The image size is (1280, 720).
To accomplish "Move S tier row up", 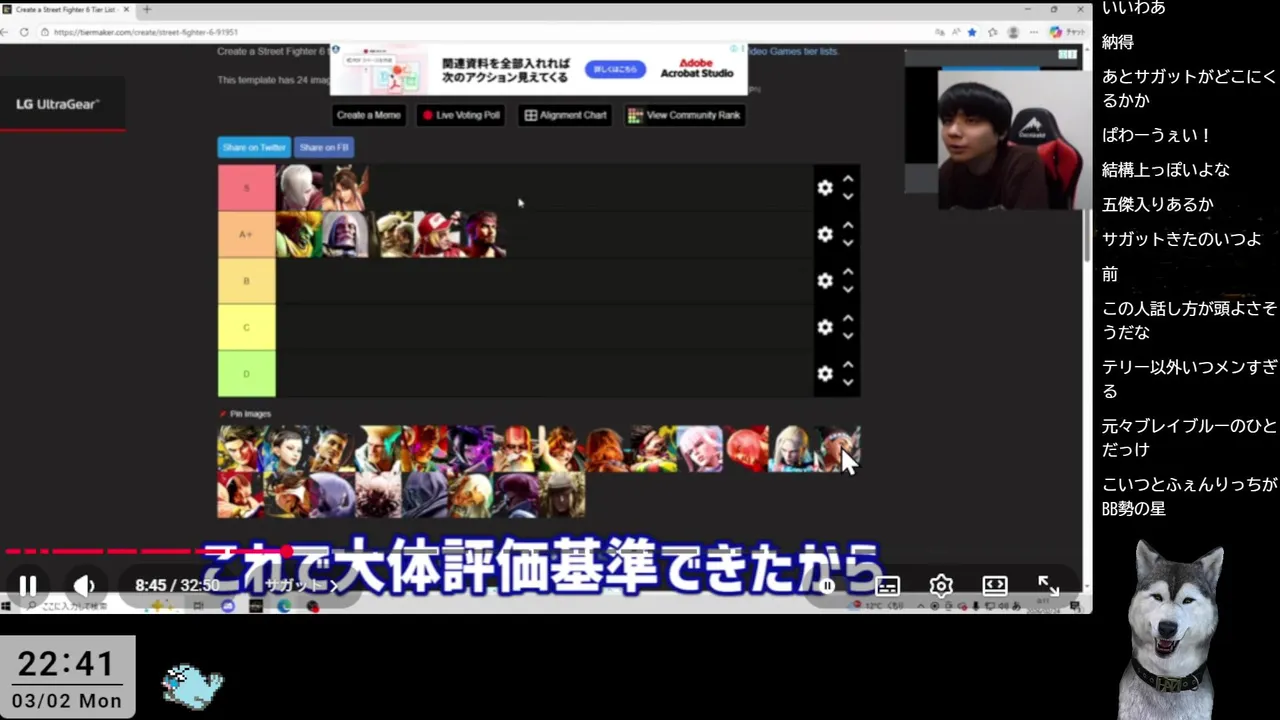I will [848, 179].
